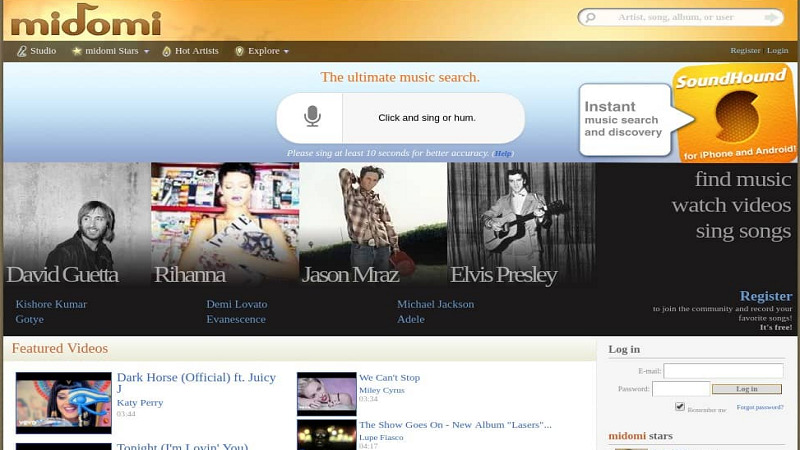This screenshot has height=450, width=800.
Task: Expand the Explore dropdown arrow
Action: 286,52
